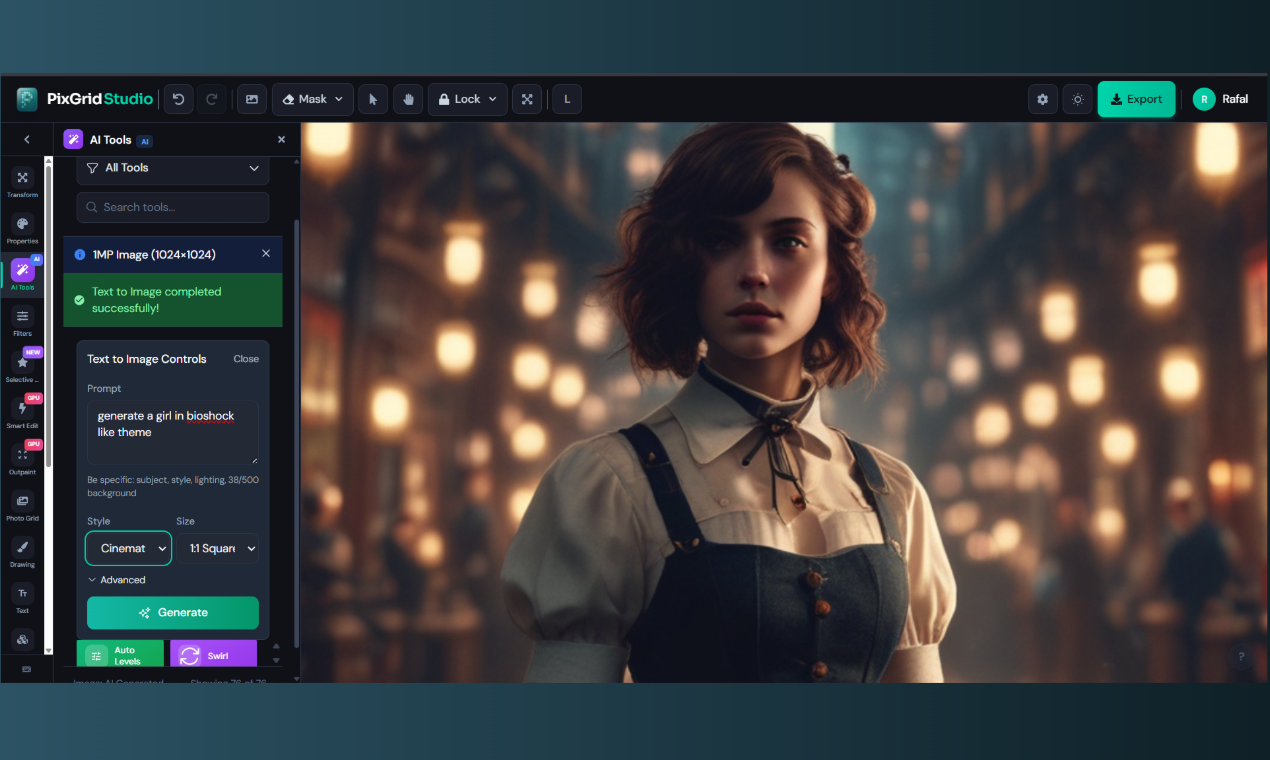Select the Text tool in the sidebar
Image resolution: width=1270 pixels, height=760 pixels.
click(22, 595)
